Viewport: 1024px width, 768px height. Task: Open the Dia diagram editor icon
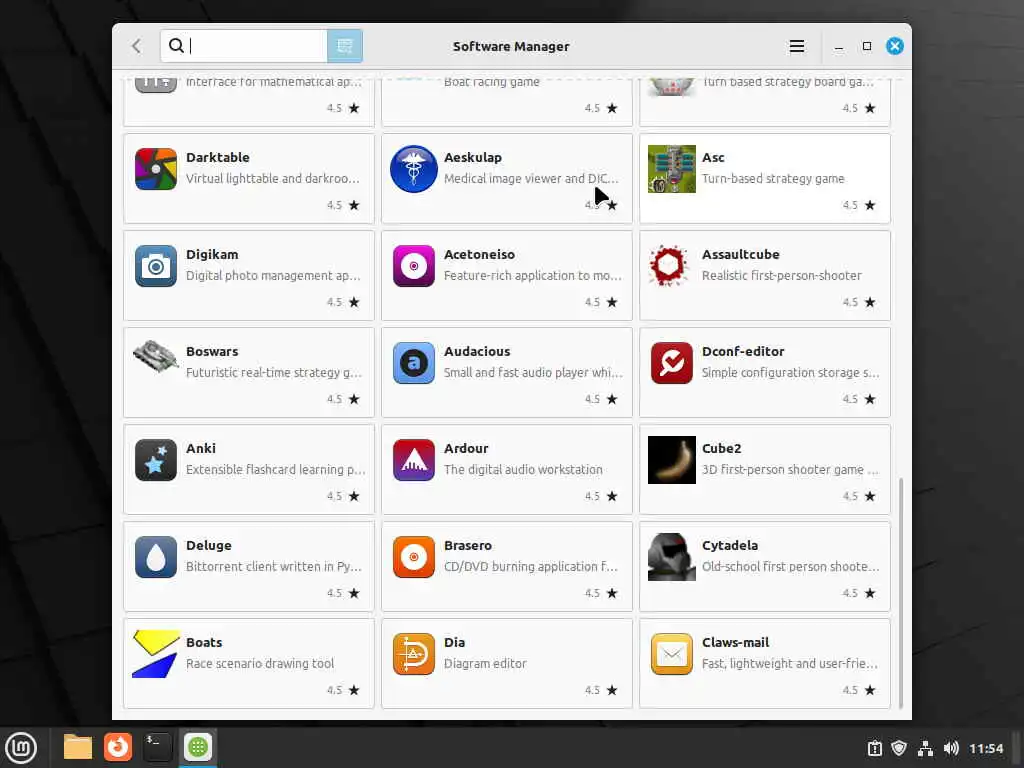pos(413,654)
